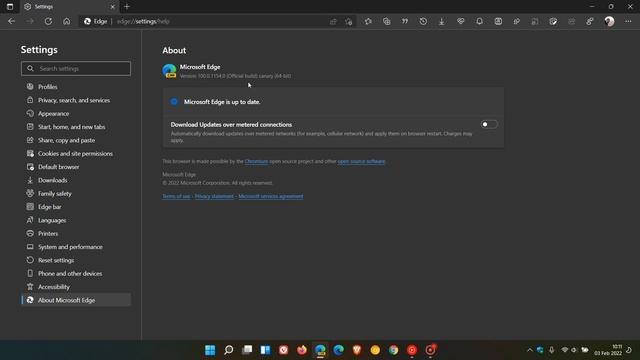Open Settings and more ellipsis menu
Screen dimensions: 640x360
pyautogui.click(x=628, y=21)
